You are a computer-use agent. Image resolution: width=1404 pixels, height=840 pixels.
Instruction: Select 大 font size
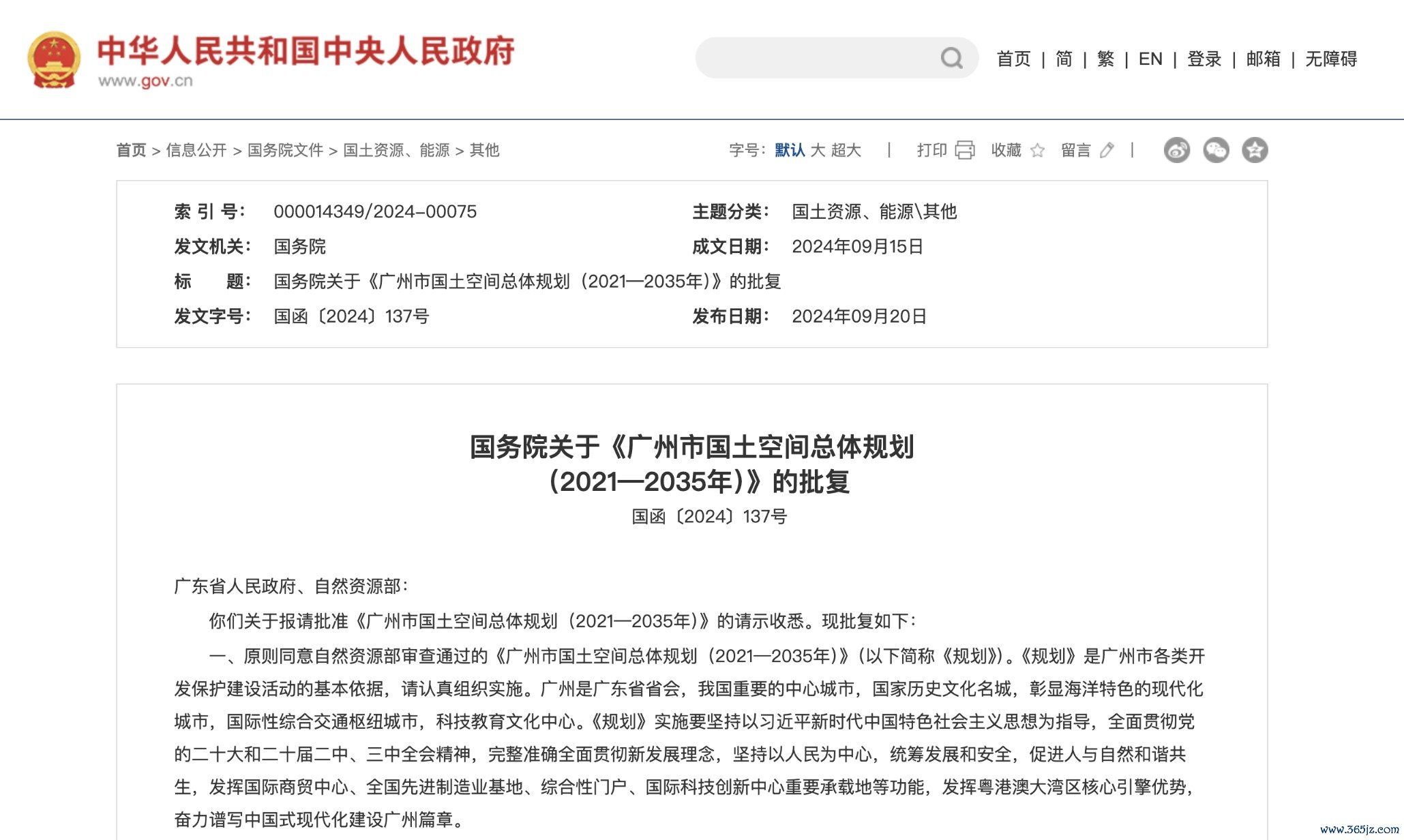point(818,150)
